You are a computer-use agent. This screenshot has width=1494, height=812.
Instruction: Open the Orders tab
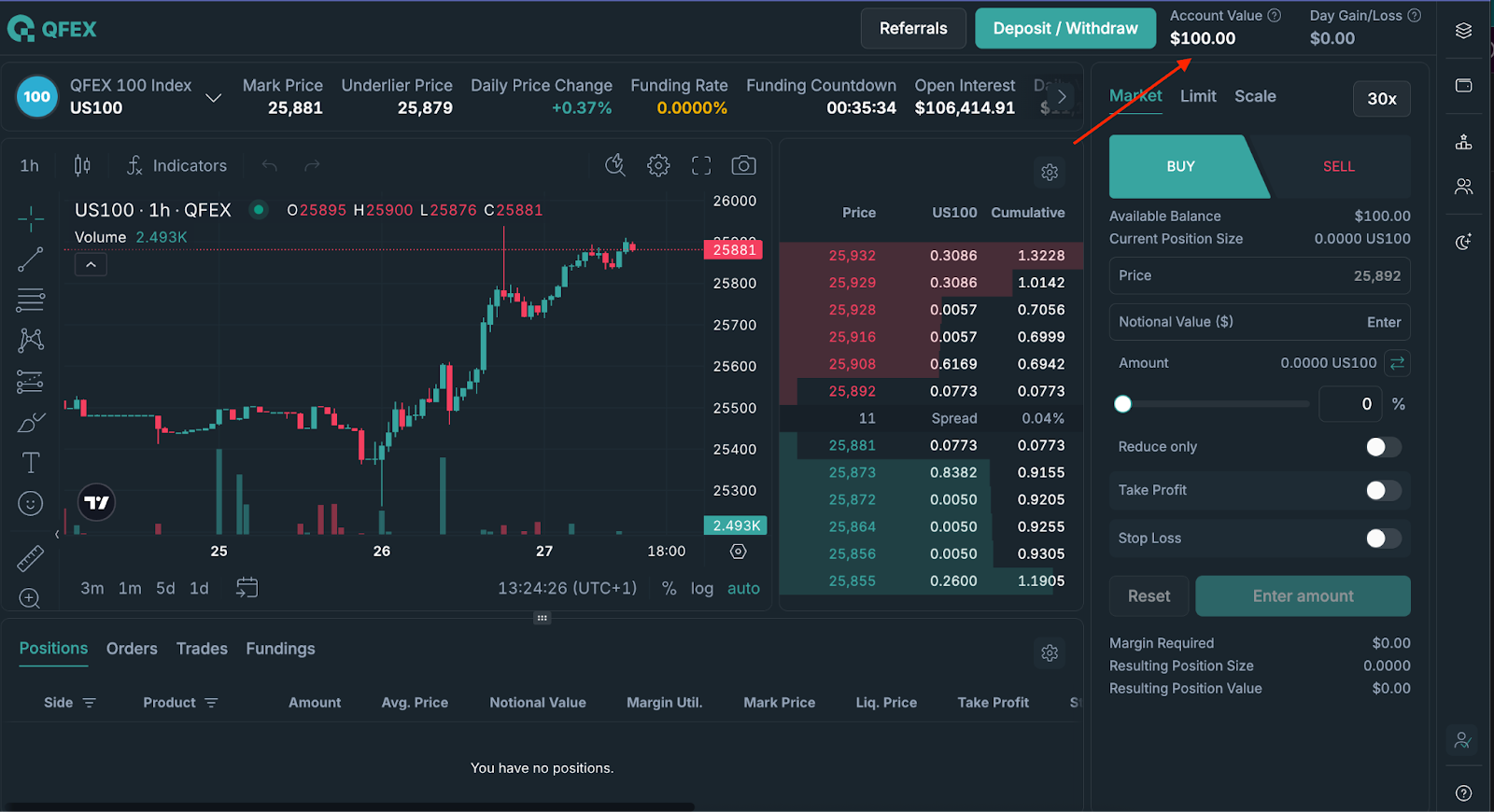point(132,649)
